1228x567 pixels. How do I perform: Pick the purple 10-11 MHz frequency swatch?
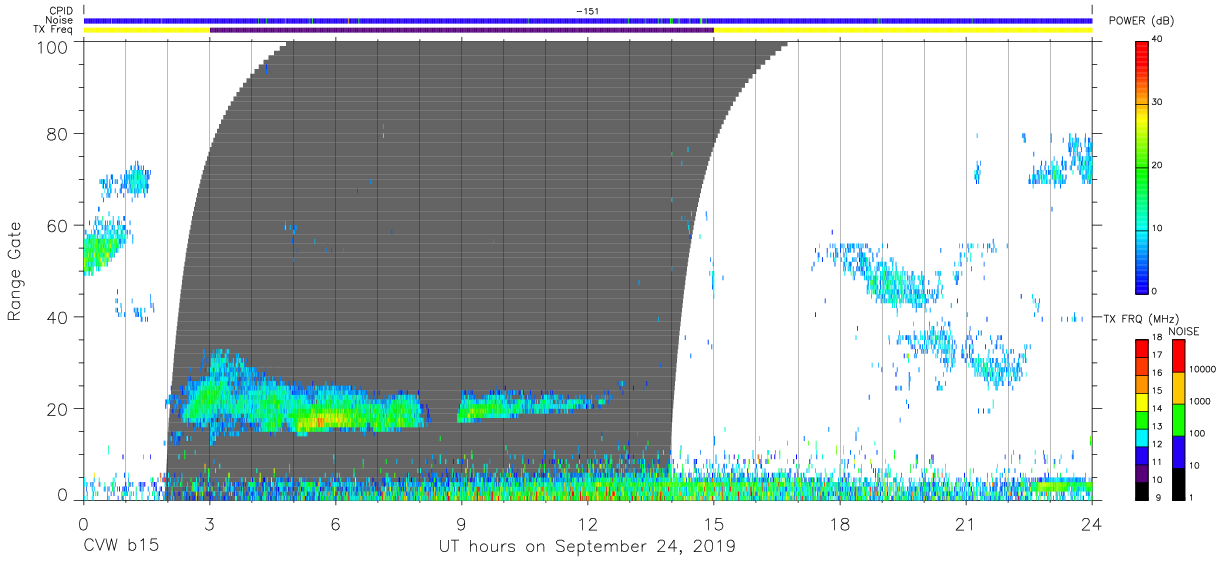(1142, 472)
